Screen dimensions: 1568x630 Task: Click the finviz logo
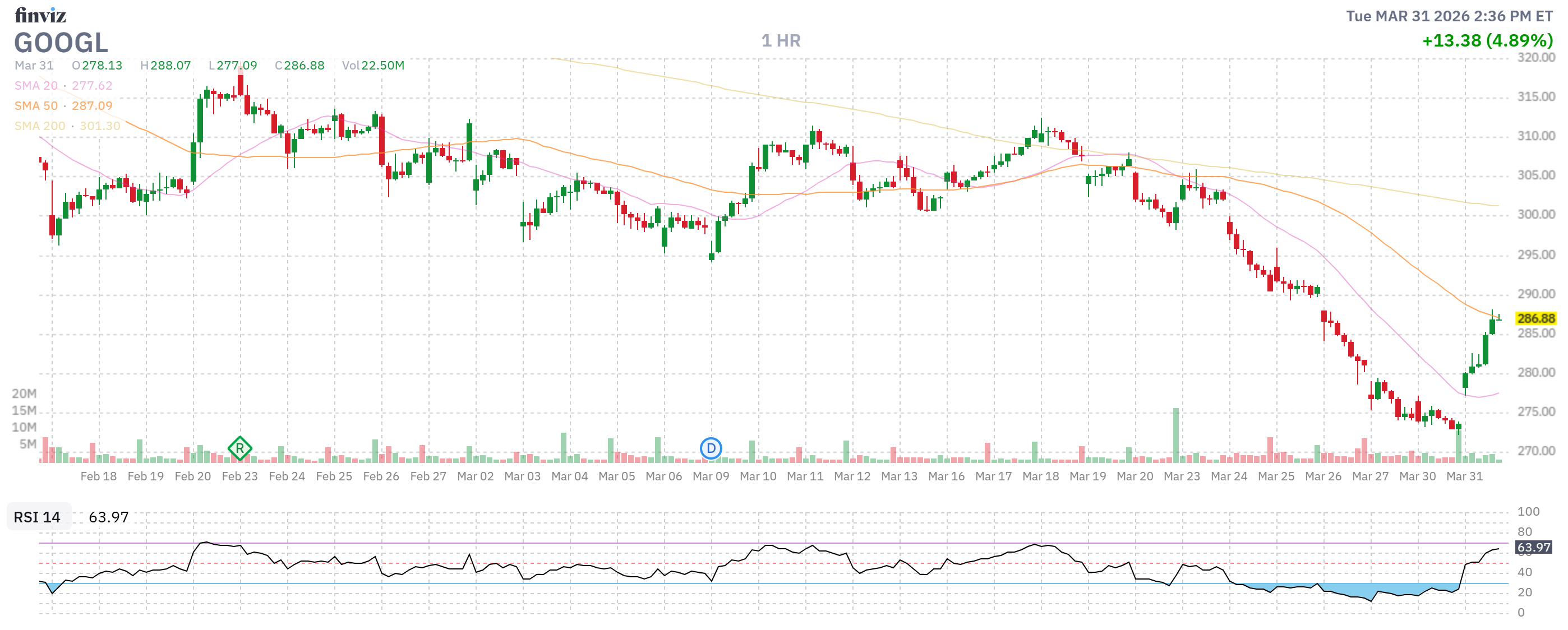[40, 15]
